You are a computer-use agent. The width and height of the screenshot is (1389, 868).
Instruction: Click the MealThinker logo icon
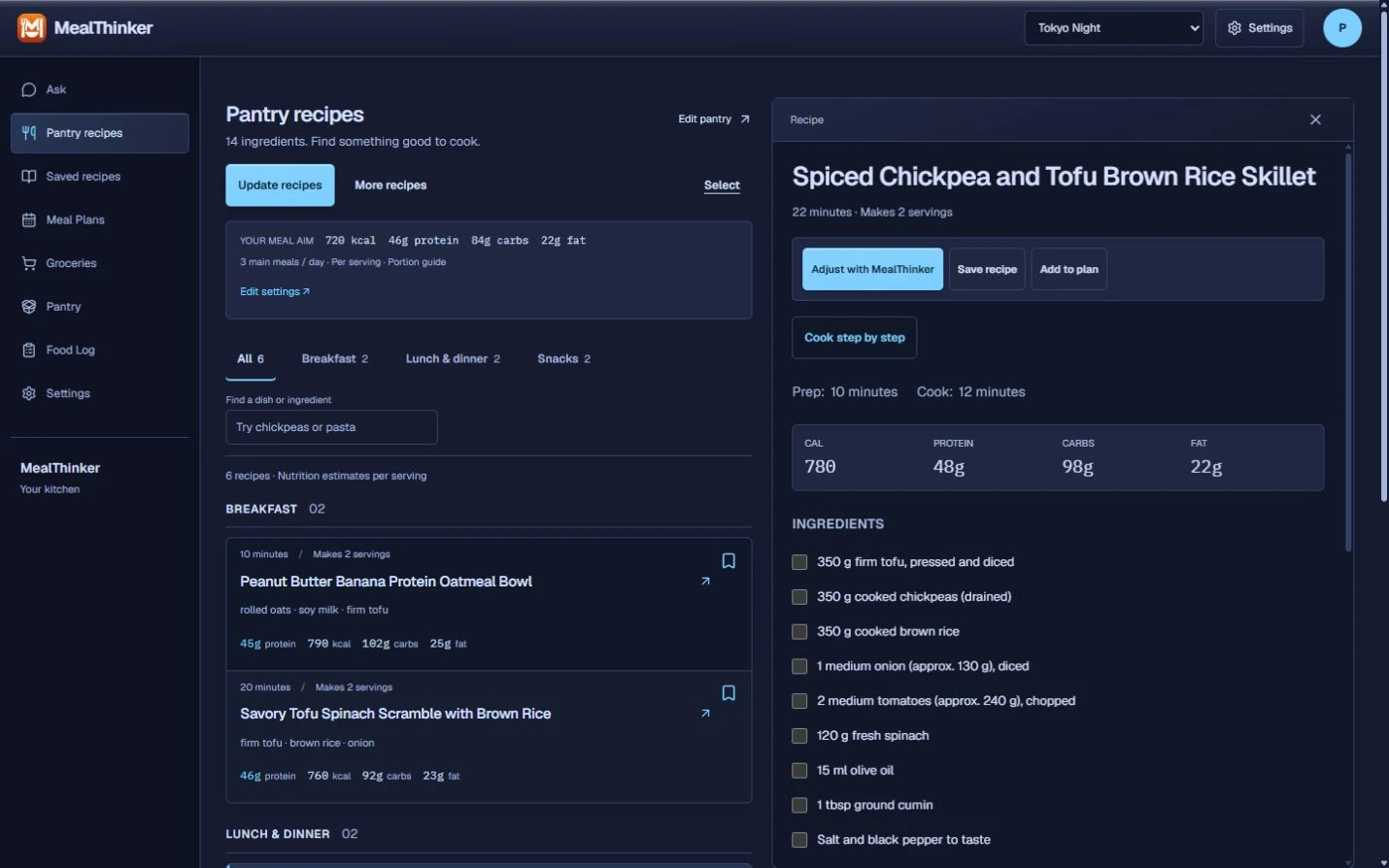click(32, 27)
